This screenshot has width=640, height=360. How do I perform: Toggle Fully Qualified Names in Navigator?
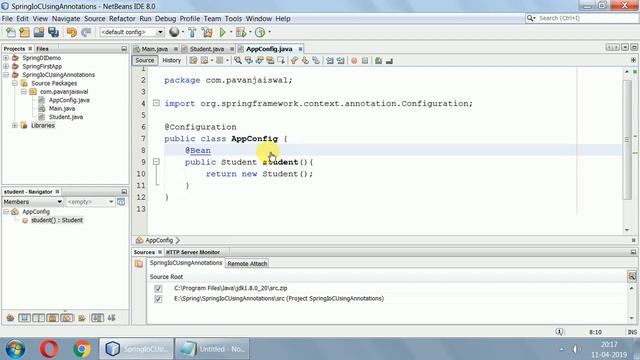coord(82,318)
